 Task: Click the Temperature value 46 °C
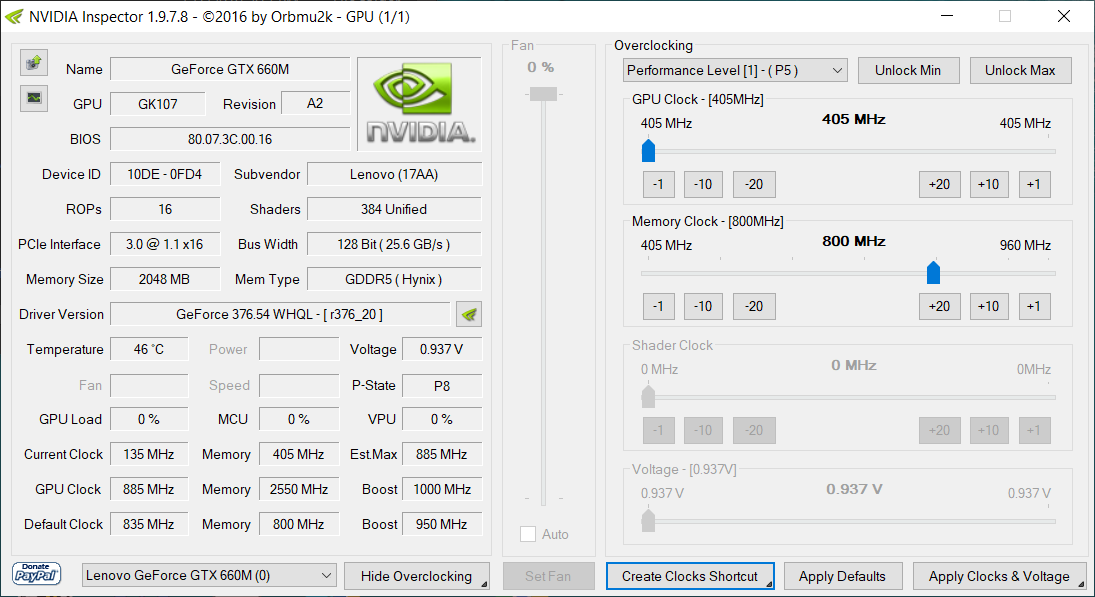[149, 349]
